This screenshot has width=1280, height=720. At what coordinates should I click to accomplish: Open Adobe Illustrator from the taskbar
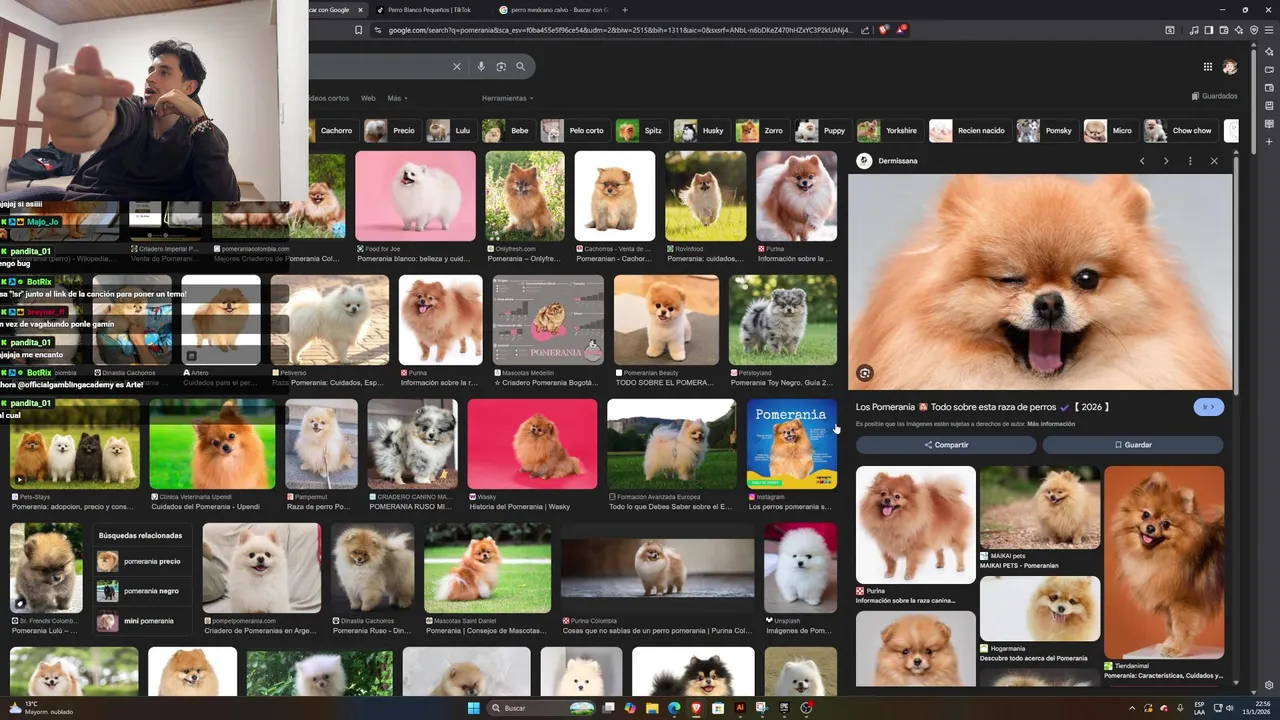tap(740, 708)
